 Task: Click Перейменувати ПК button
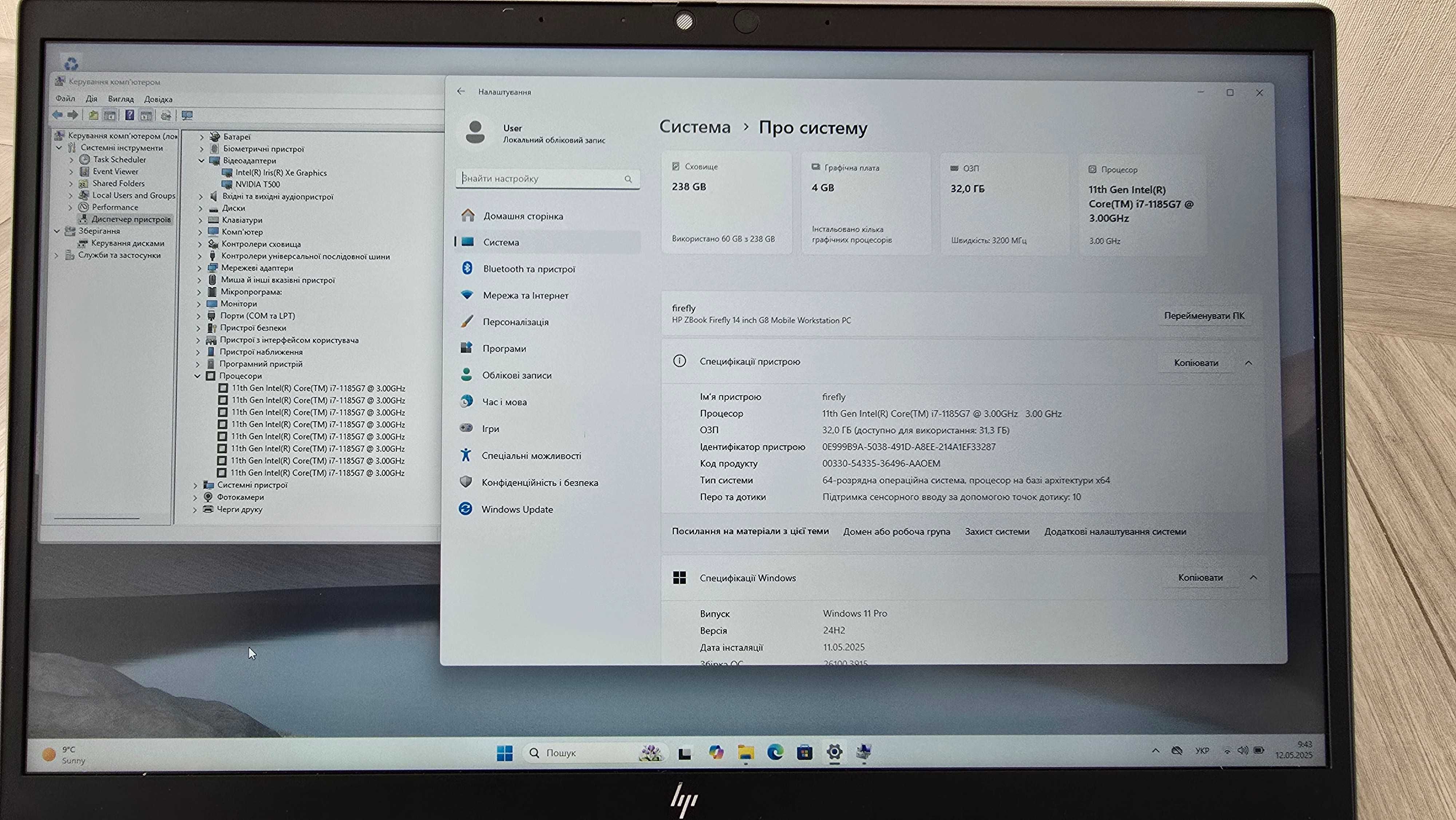[x=1204, y=316]
